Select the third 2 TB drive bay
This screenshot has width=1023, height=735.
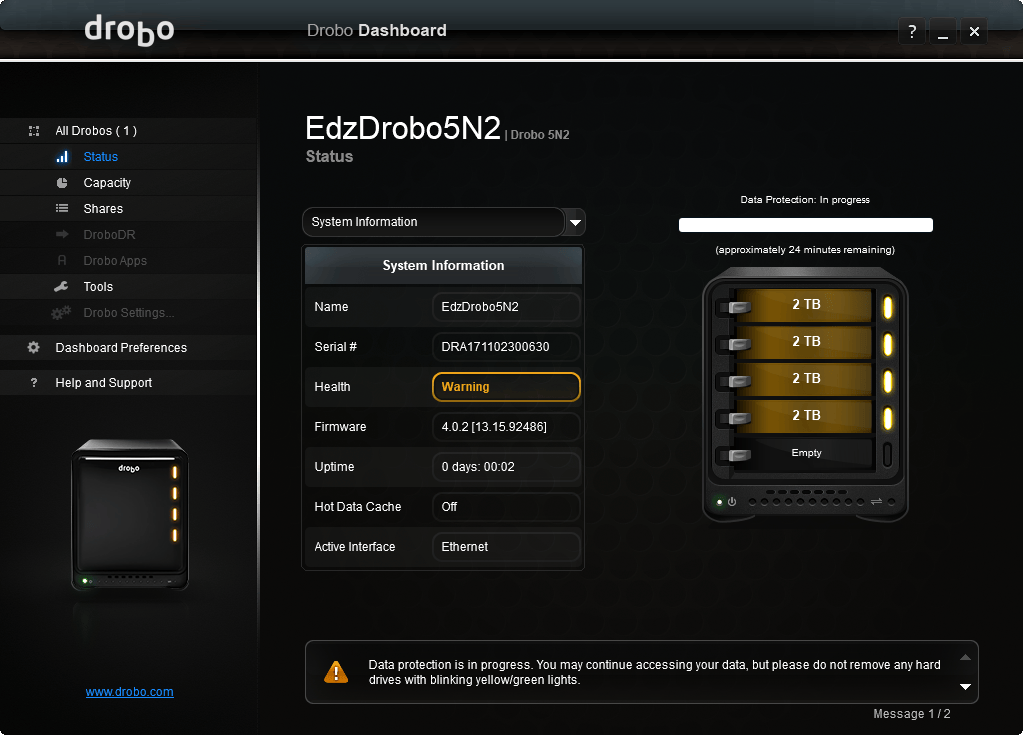tap(806, 378)
